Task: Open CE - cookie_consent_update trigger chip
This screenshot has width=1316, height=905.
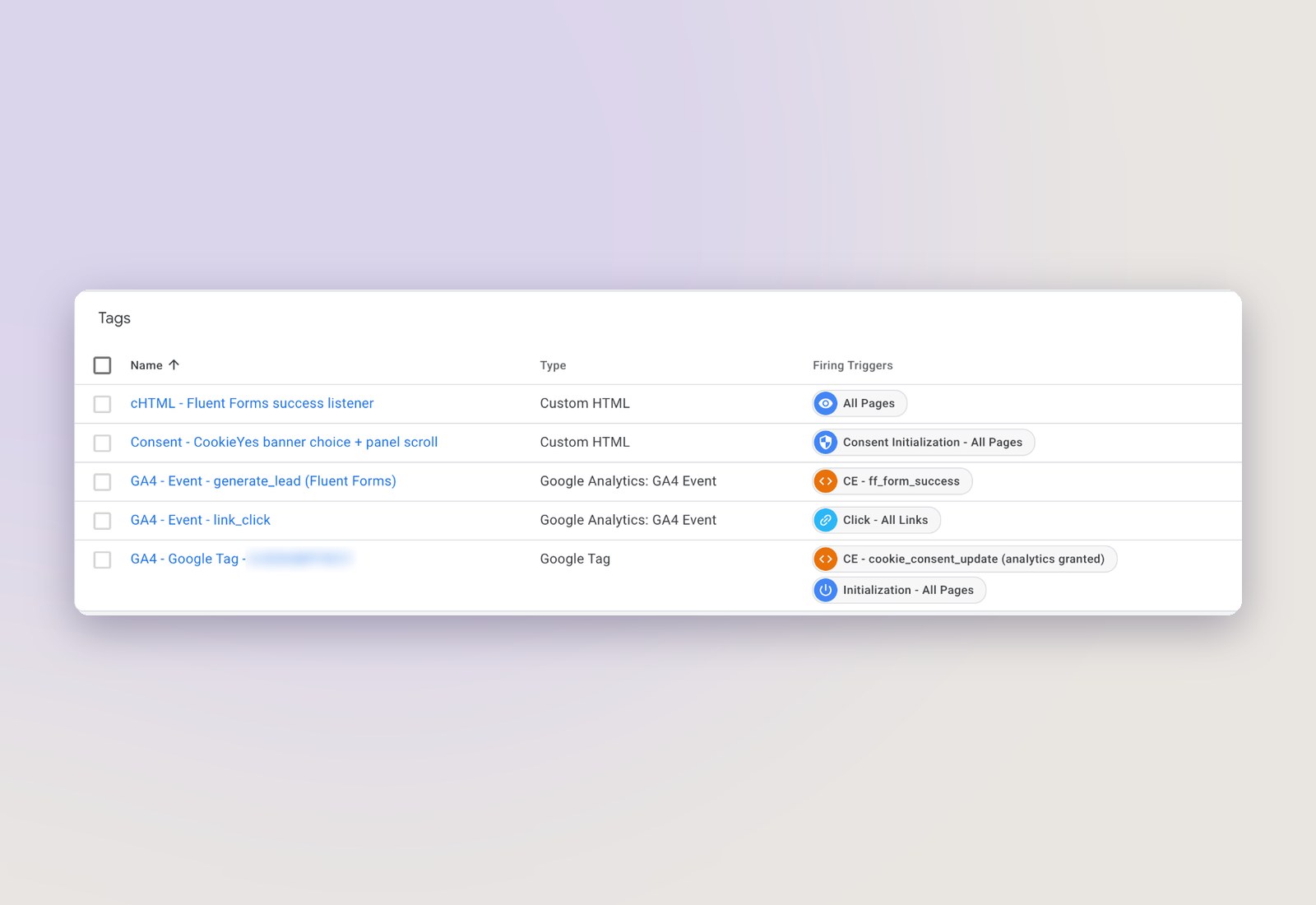Action: [x=964, y=559]
